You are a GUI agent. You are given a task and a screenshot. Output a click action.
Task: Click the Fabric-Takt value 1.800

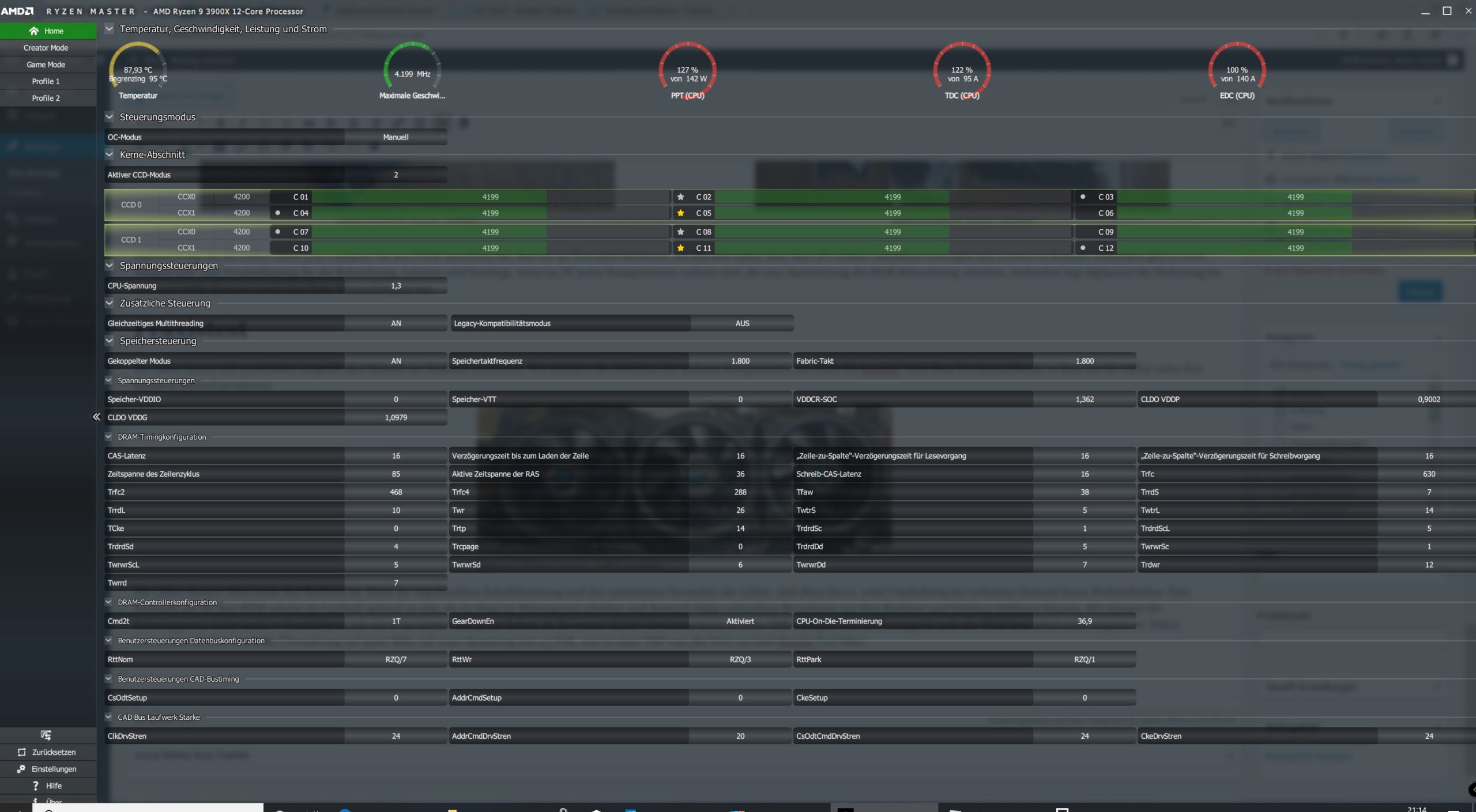(x=1085, y=361)
